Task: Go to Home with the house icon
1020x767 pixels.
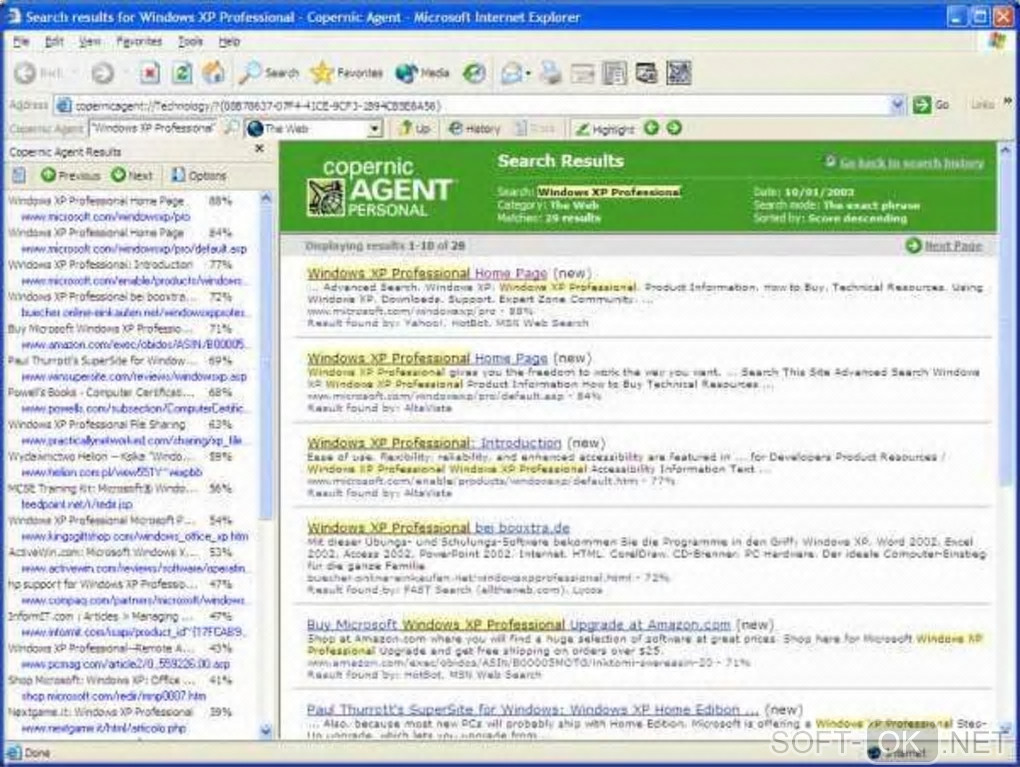Action: tap(213, 73)
